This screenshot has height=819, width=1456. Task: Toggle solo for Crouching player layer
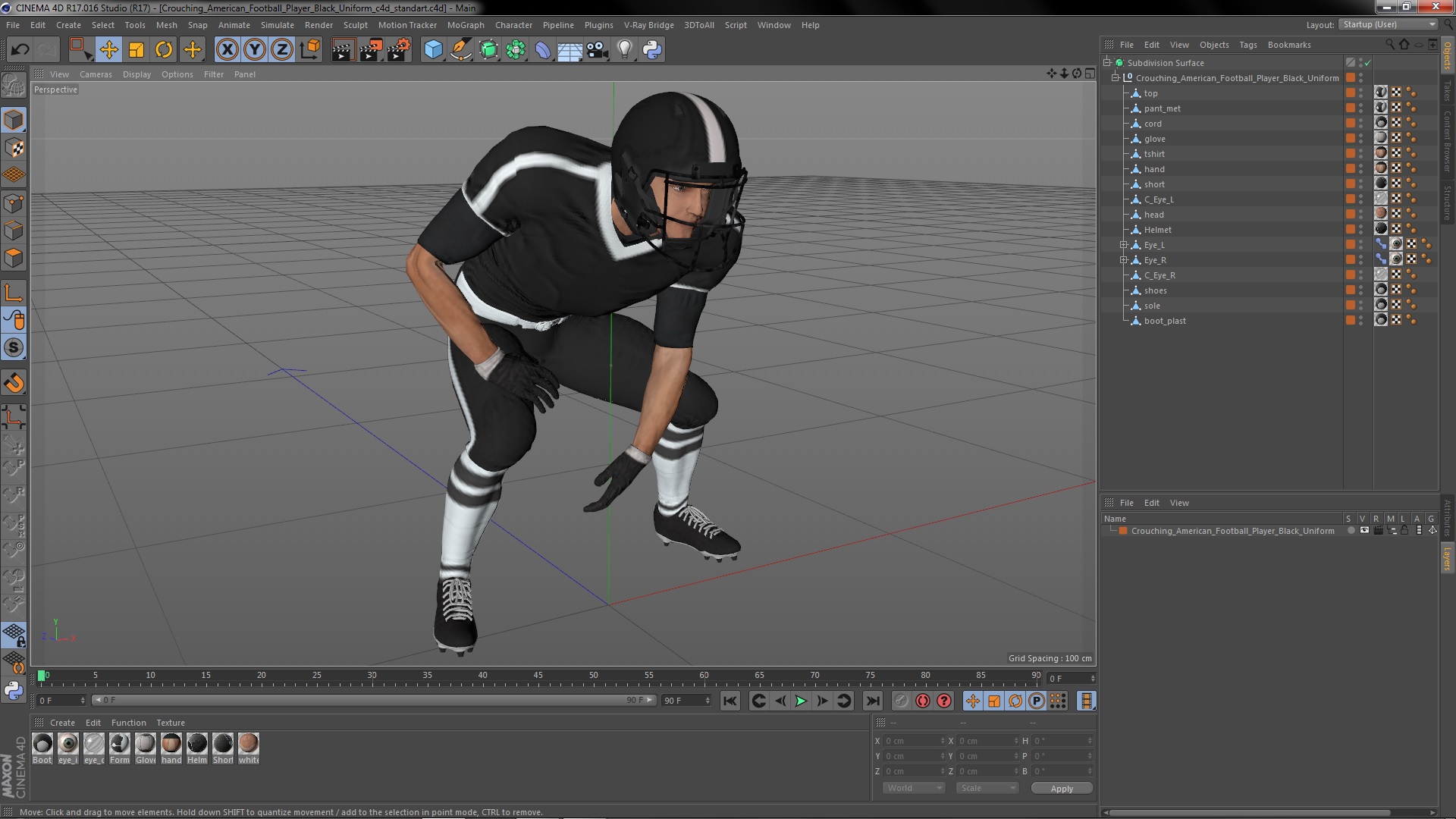[x=1351, y=531]
